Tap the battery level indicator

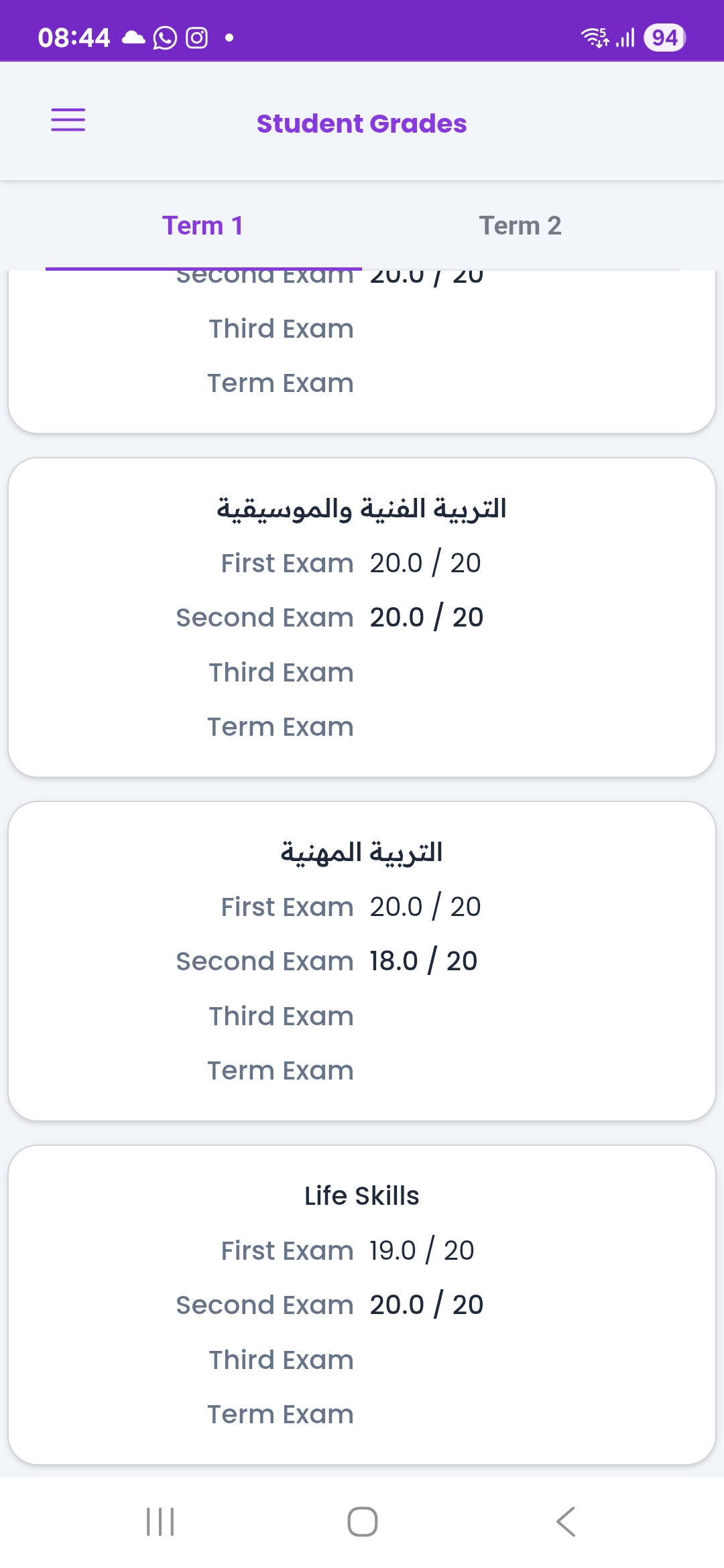664,38
